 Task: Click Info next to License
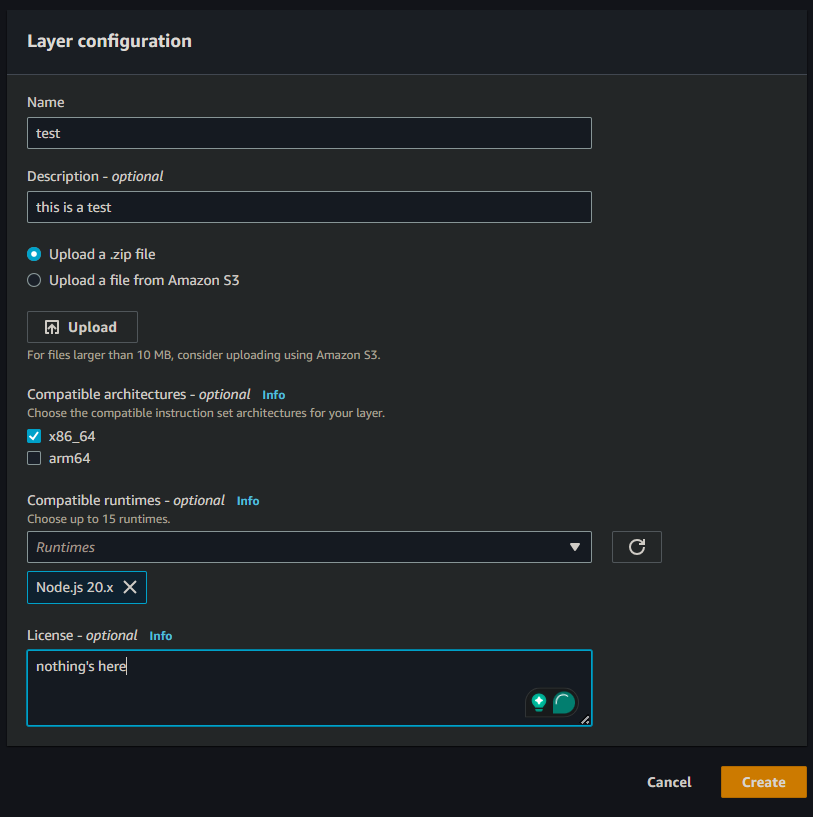[x=161, y=635]
